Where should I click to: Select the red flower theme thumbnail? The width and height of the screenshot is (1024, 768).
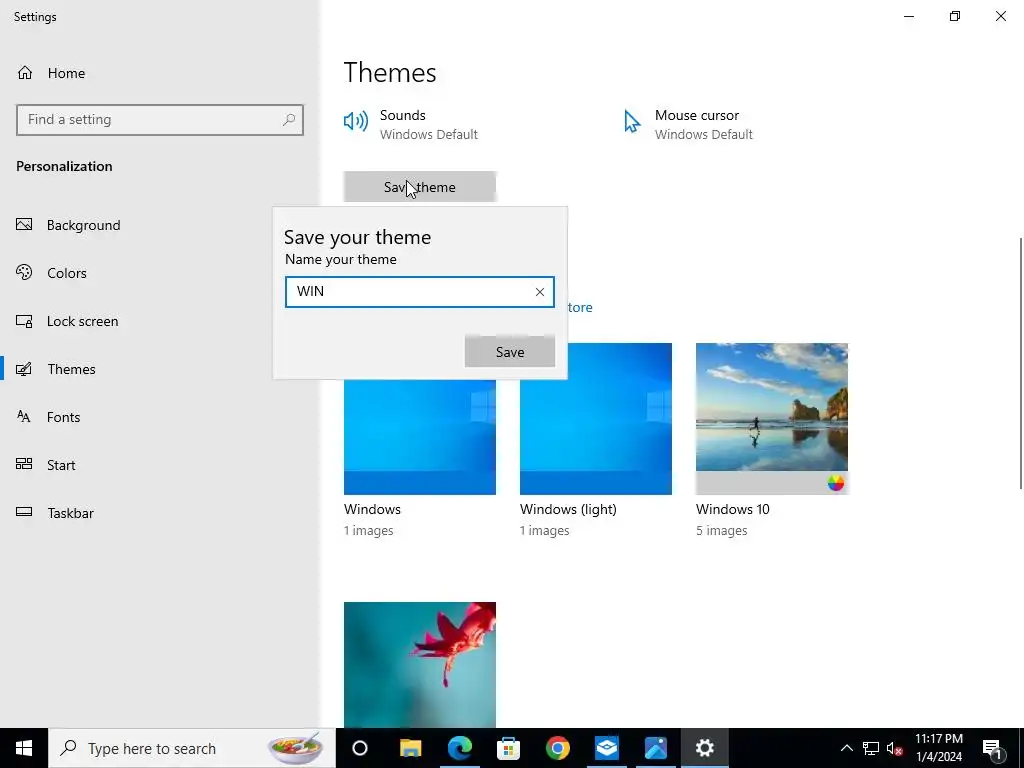420,664
